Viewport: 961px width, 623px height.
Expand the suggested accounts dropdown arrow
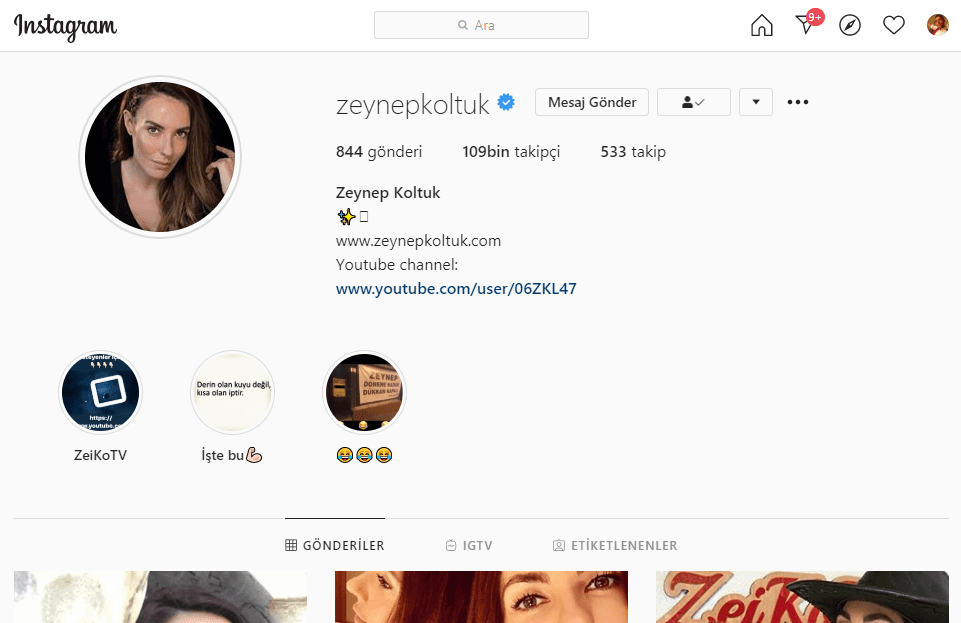(756, 102)
